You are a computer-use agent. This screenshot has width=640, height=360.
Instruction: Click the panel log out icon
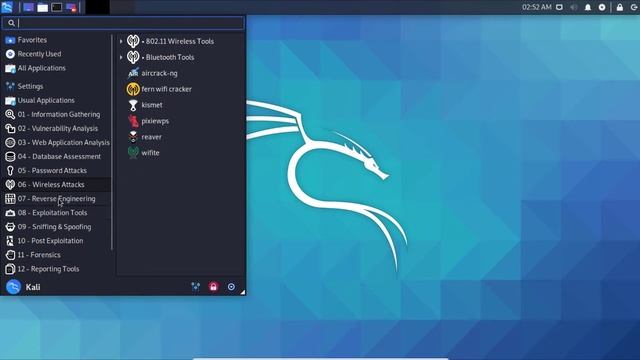point(634,7)
